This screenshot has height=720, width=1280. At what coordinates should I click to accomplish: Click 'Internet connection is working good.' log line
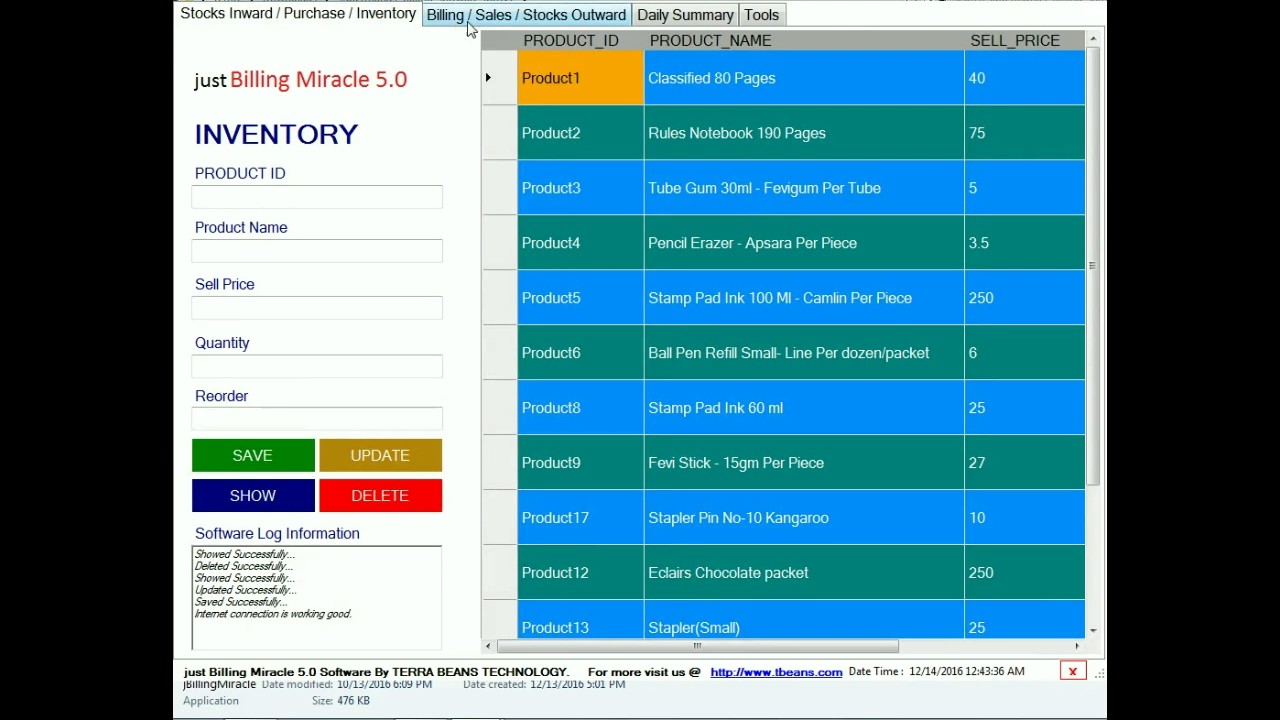[x=273, y=614]
